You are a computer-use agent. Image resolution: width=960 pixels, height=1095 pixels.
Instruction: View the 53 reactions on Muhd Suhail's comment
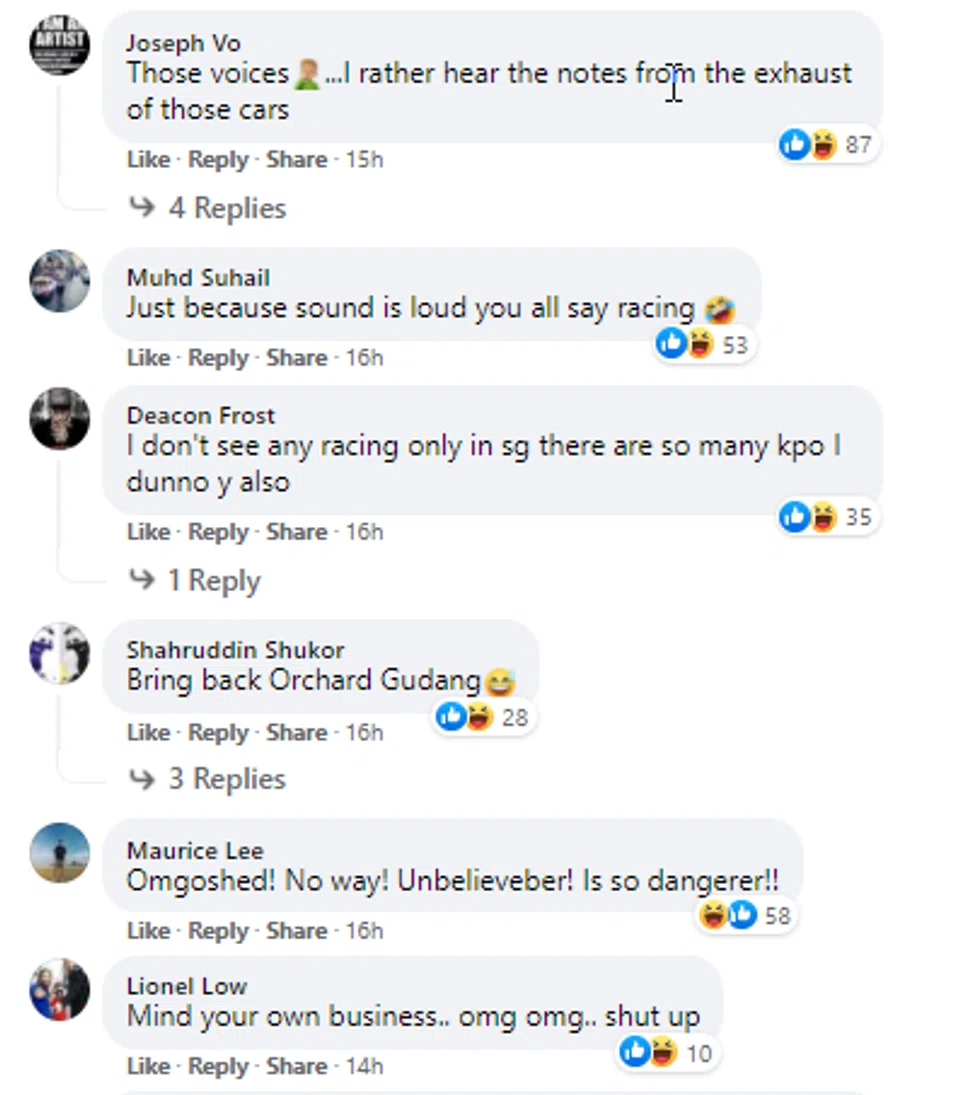(x=703, y=345)
